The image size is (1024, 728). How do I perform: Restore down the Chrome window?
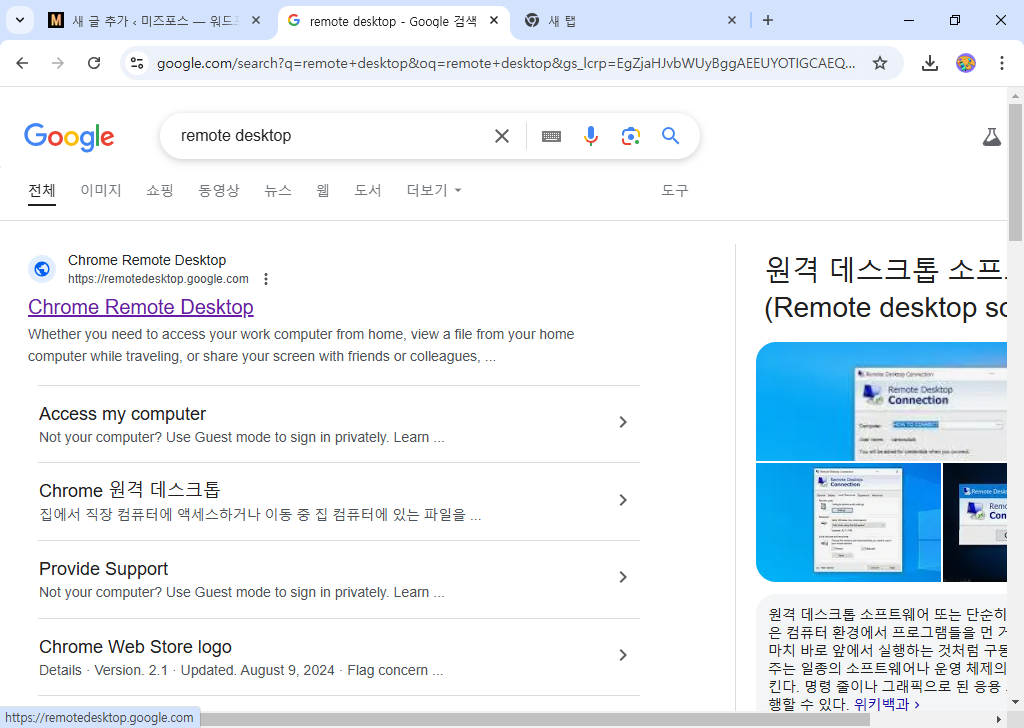click(x=955, y=20)
